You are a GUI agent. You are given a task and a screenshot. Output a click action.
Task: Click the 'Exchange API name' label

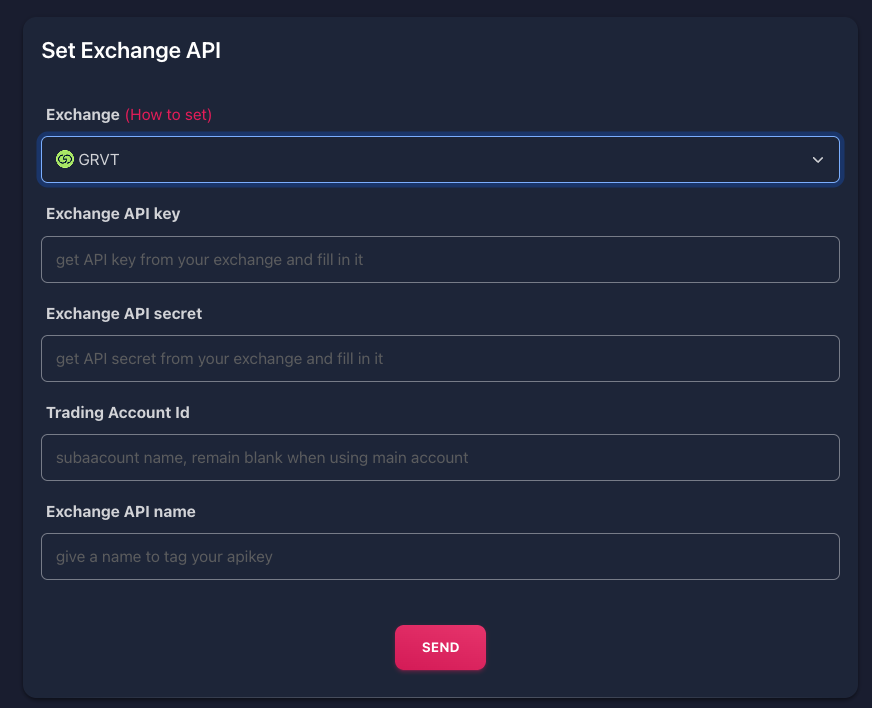point(121,511)
